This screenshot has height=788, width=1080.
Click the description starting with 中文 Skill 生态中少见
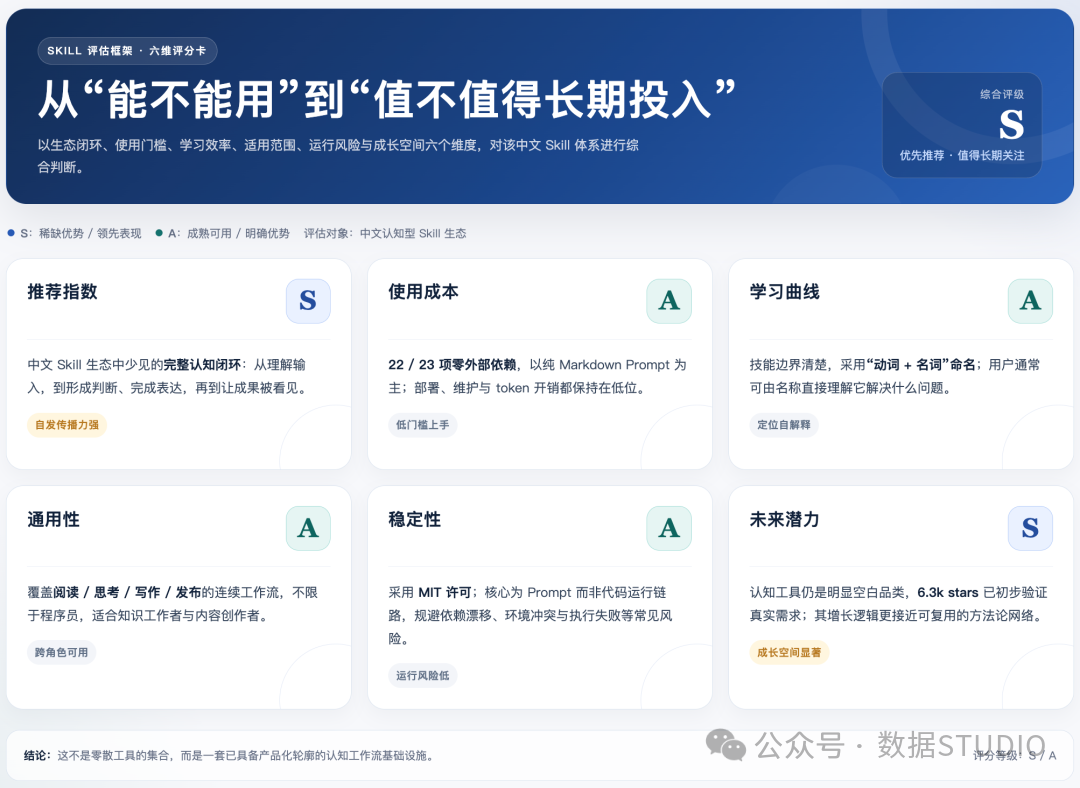167,376
